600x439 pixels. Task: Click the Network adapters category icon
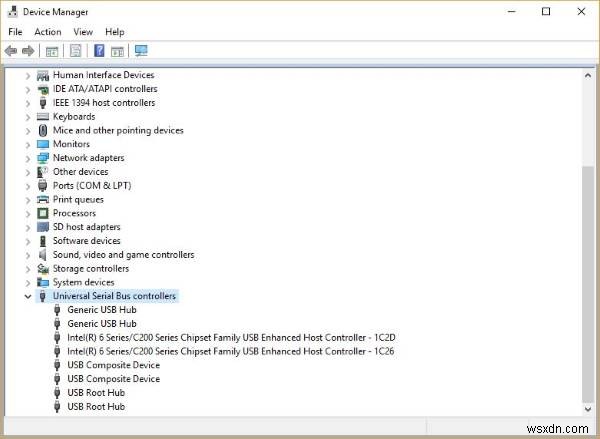tap(43, 158)
